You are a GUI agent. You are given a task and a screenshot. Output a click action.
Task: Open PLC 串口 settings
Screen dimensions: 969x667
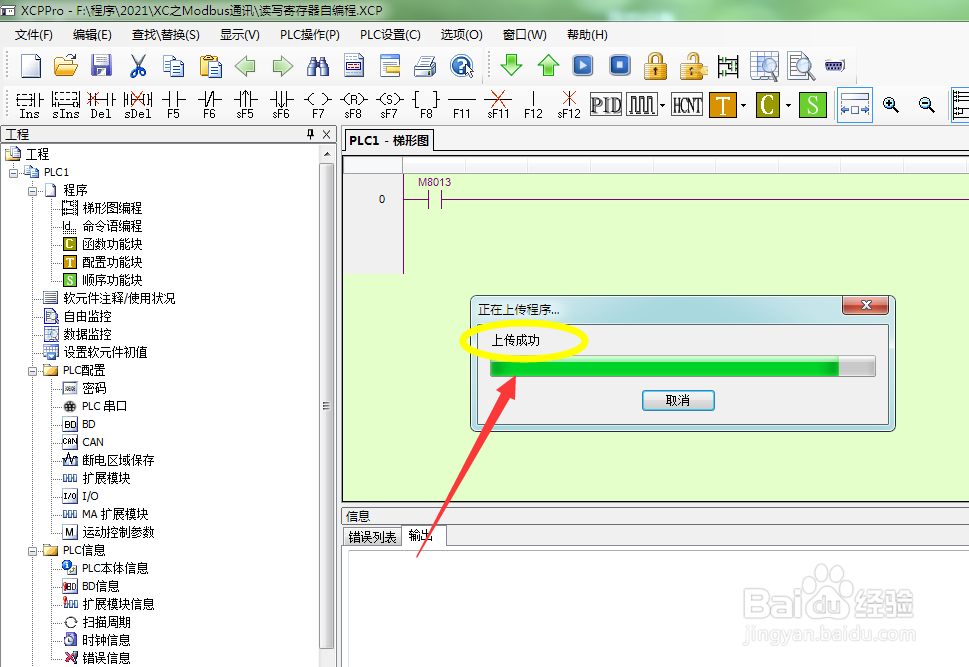coord(104,406)
